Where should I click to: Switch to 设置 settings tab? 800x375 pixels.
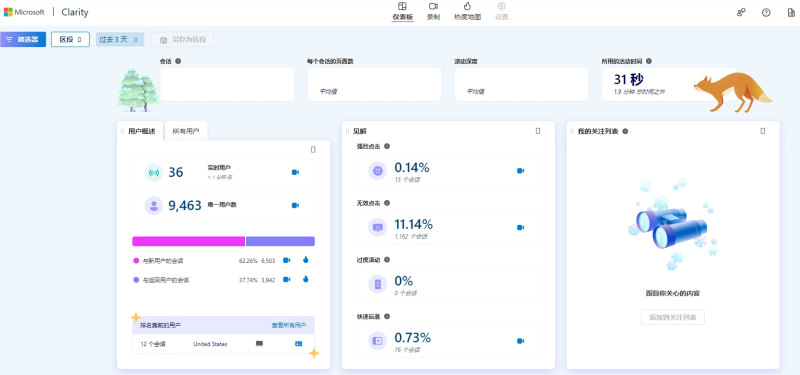(502, 11)
